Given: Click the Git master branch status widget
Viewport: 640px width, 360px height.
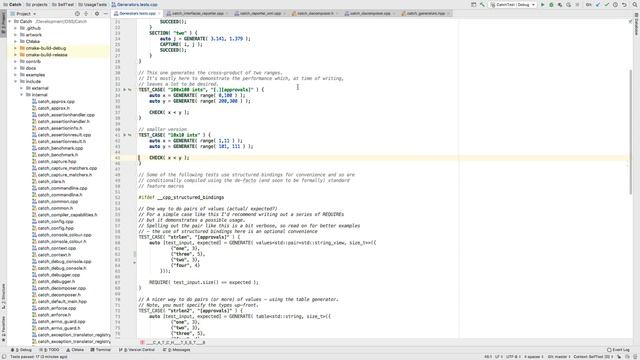Looking at the screenshot, I should (559, 357).
